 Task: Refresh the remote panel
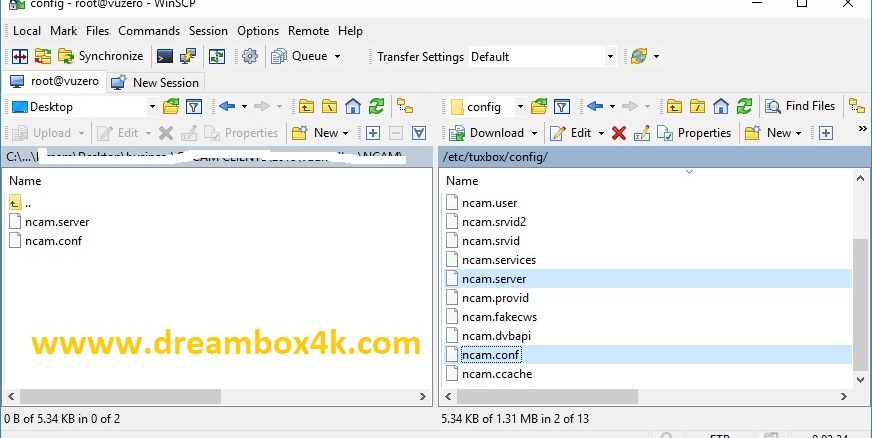tap(745, 106)
